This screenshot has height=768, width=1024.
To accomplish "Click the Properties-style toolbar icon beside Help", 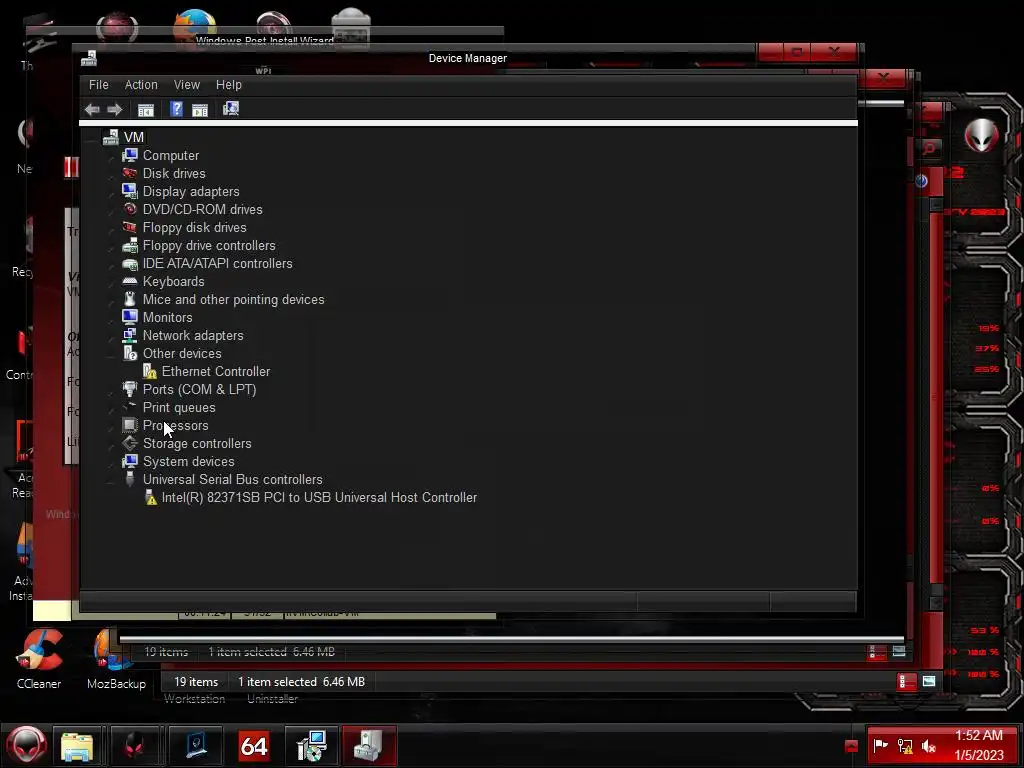I will coord(200,110).
